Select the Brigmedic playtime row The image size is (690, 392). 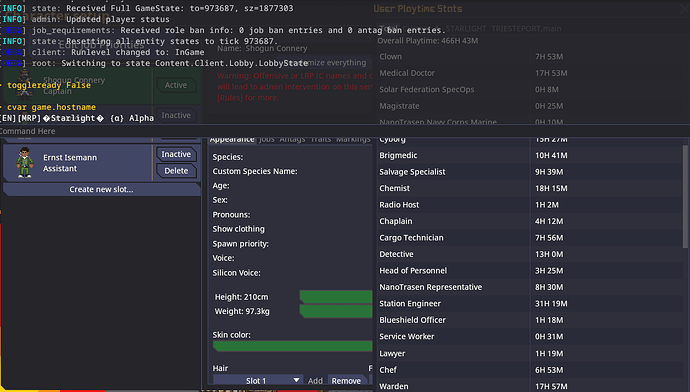(530, 155)
